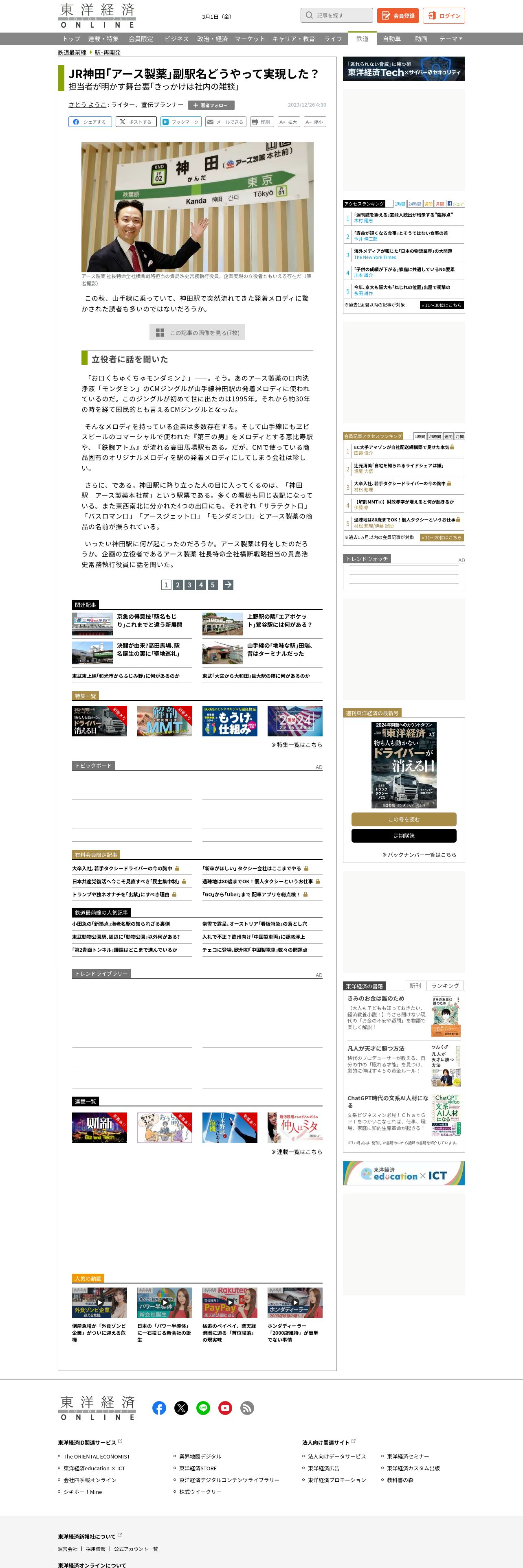Click 連載一覧はこちら link

(297, 1152)
